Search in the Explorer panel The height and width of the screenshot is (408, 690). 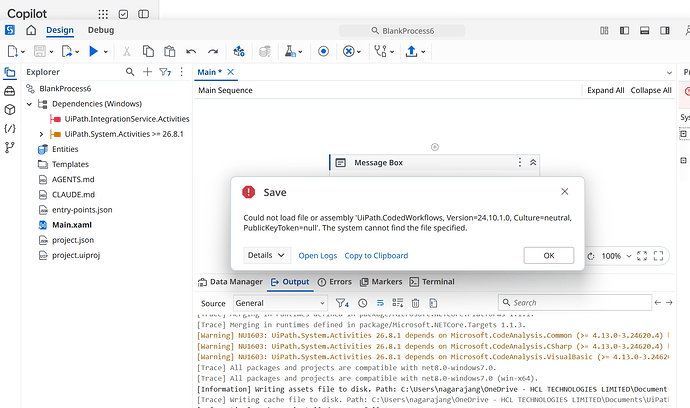click(x=130, y=72)
